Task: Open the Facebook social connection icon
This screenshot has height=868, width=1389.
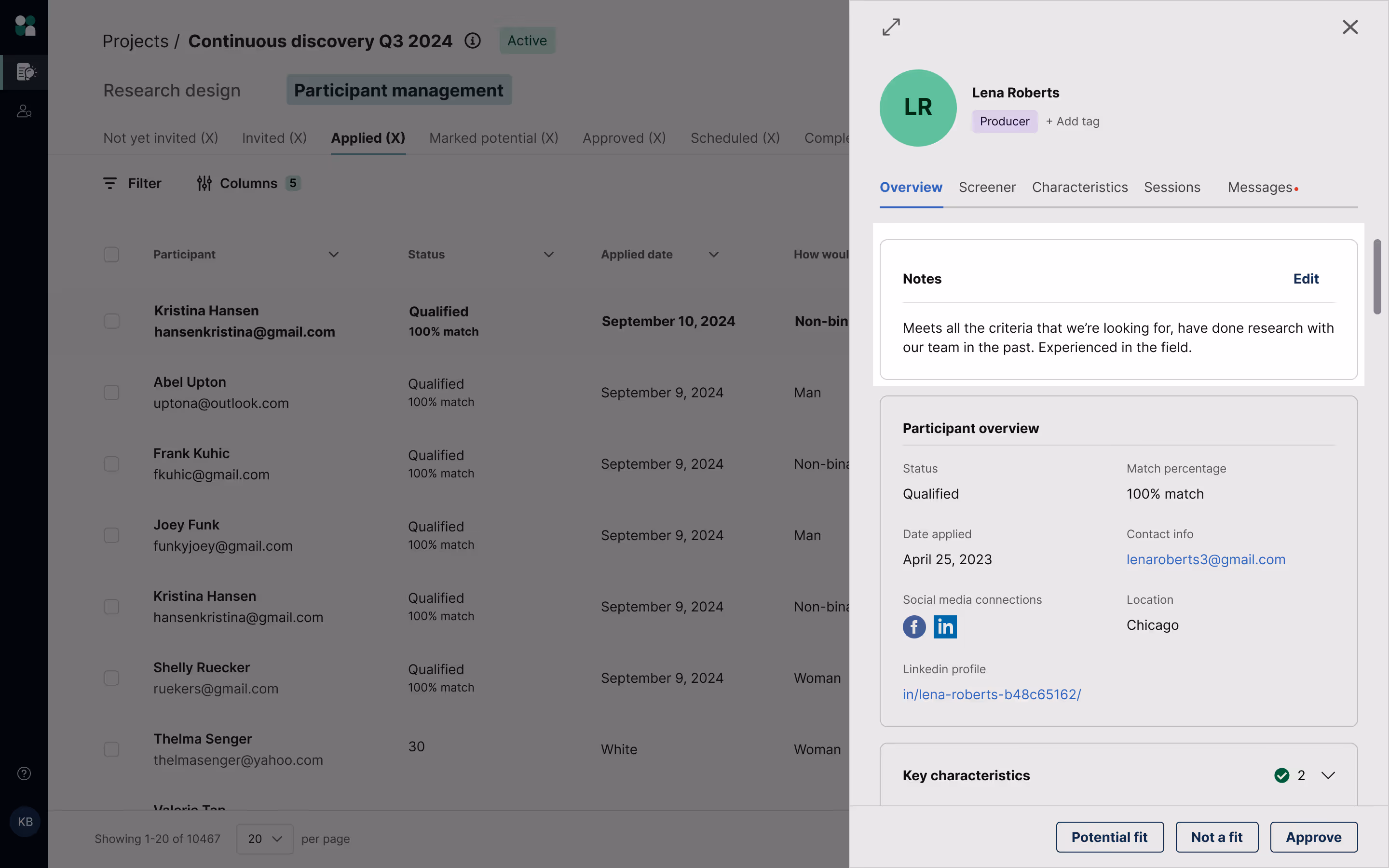Action: click(914, 626)
